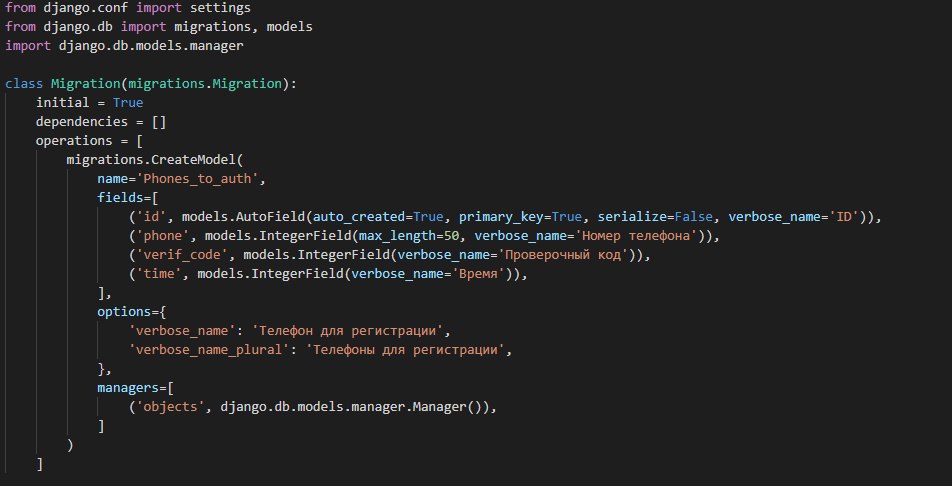Click 'Manager()' in managers list
The image size is (952, 486).
[x=446, y=406]
